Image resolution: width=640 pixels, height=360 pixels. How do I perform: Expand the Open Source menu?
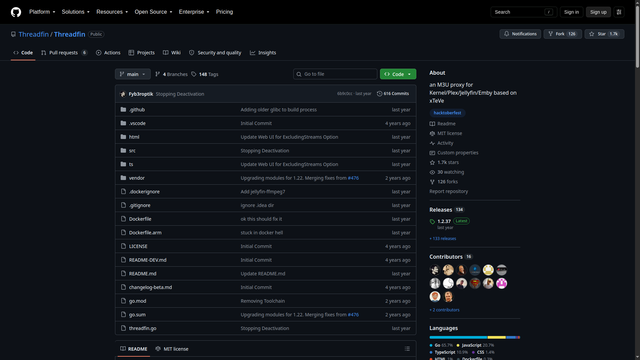pos(153,12)
